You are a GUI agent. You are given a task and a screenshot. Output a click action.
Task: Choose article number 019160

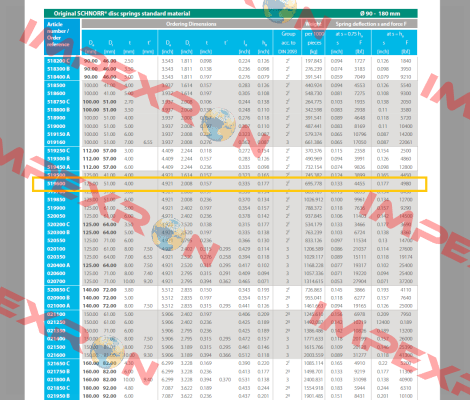coord(56,142)
